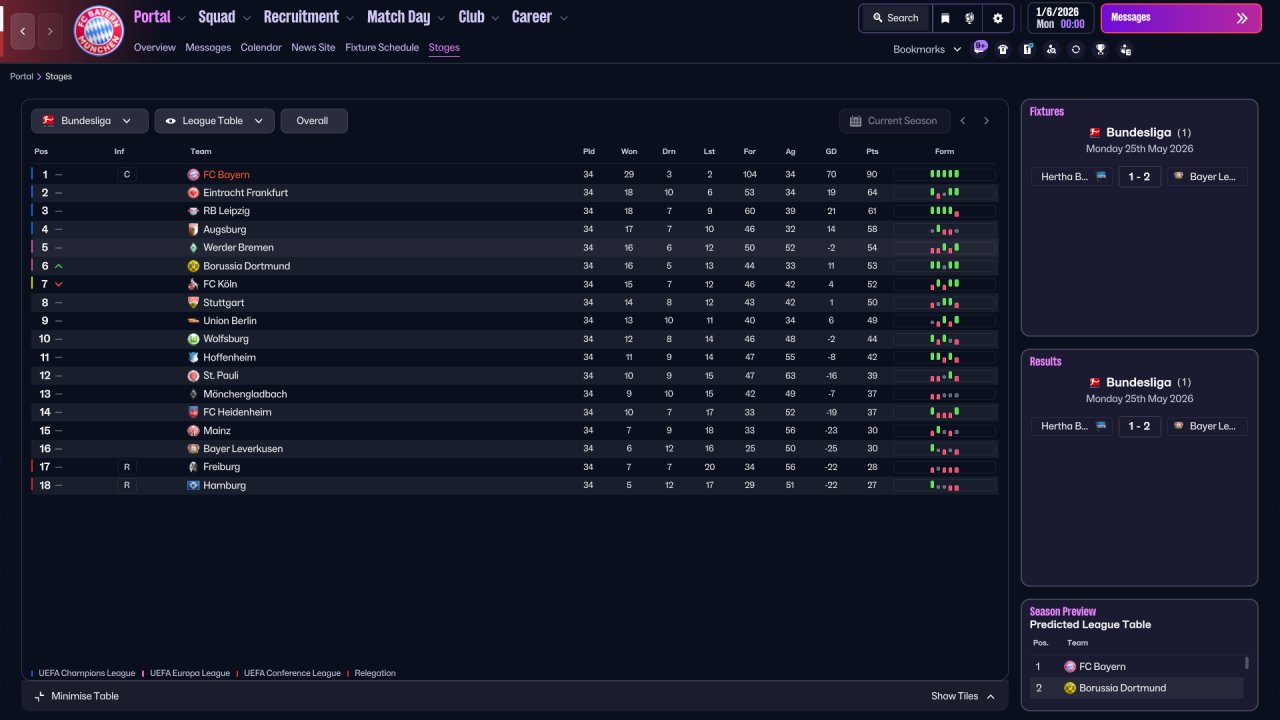Open the Messages tab under Portal

[x=208, y=47]
